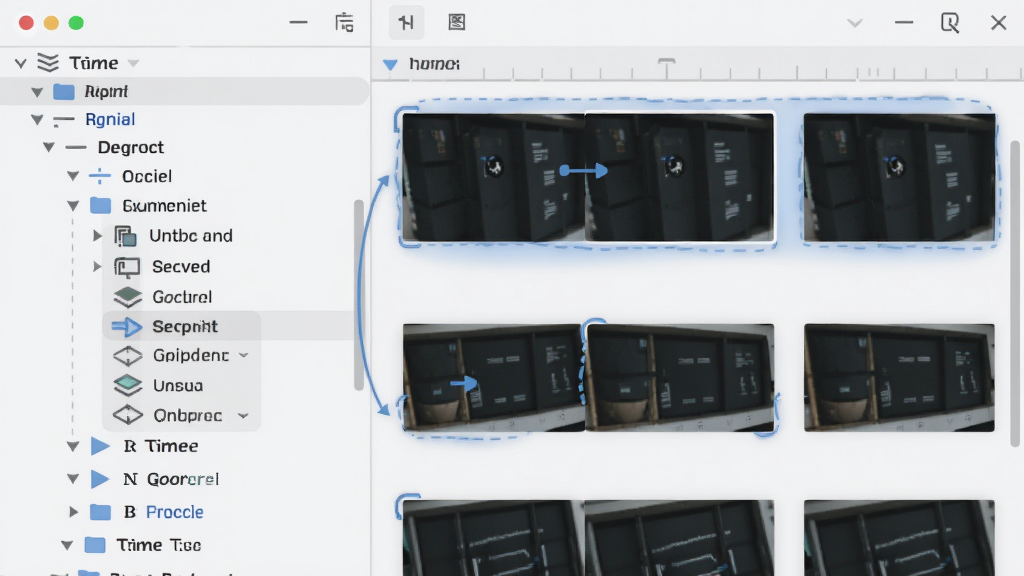Click the Goctirel layers icon
The width and height of the screenshot is (1024, 576).
coord(127,297)
